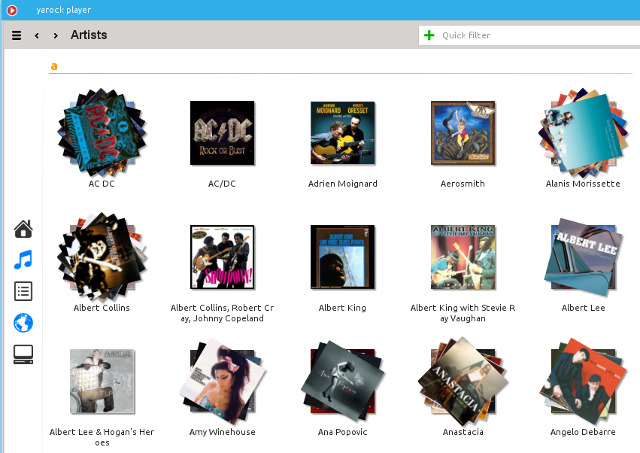Go forward with the right arrow
Image resolution: width=640 pixels, height=453 pixels.
pos(56,36)
